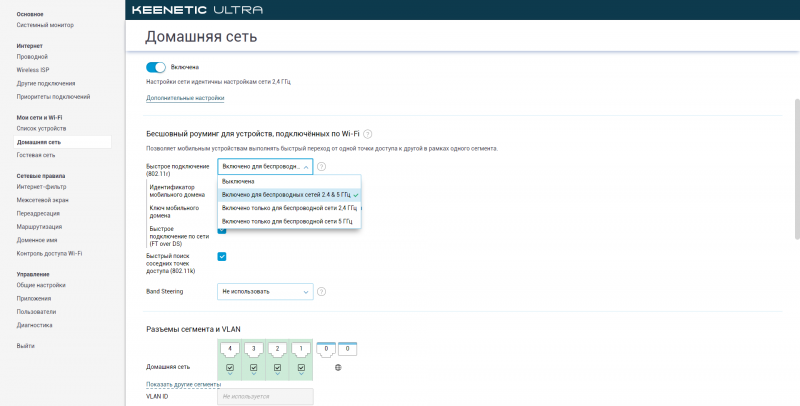
Task: Open the Band Steering dropdown
Action: click(265, 292)
